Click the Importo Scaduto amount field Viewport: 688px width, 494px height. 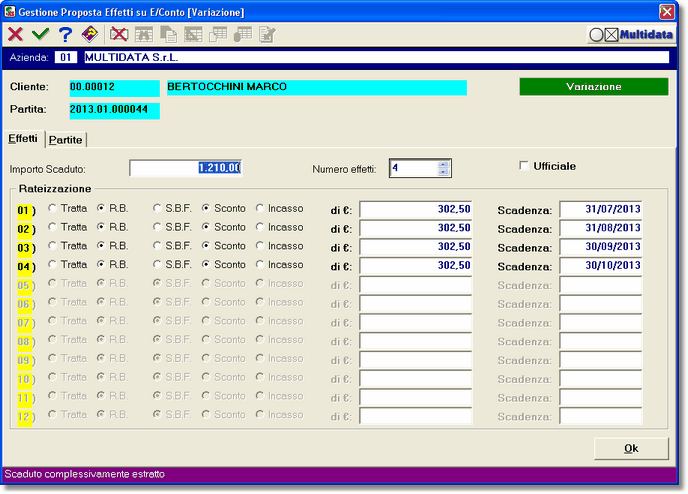(186, 168)
